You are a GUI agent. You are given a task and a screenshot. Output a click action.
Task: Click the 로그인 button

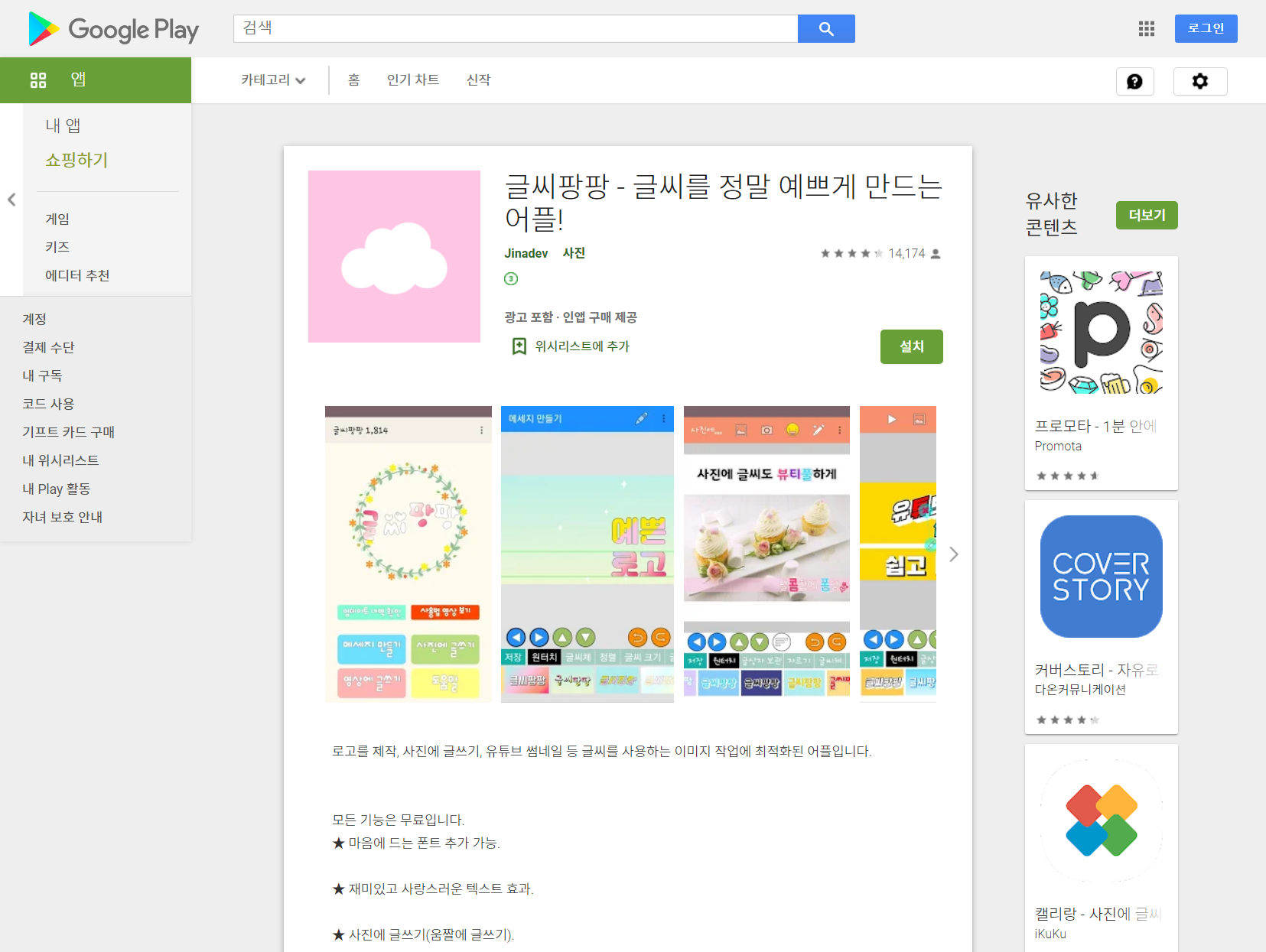(x=1206, y=28)
